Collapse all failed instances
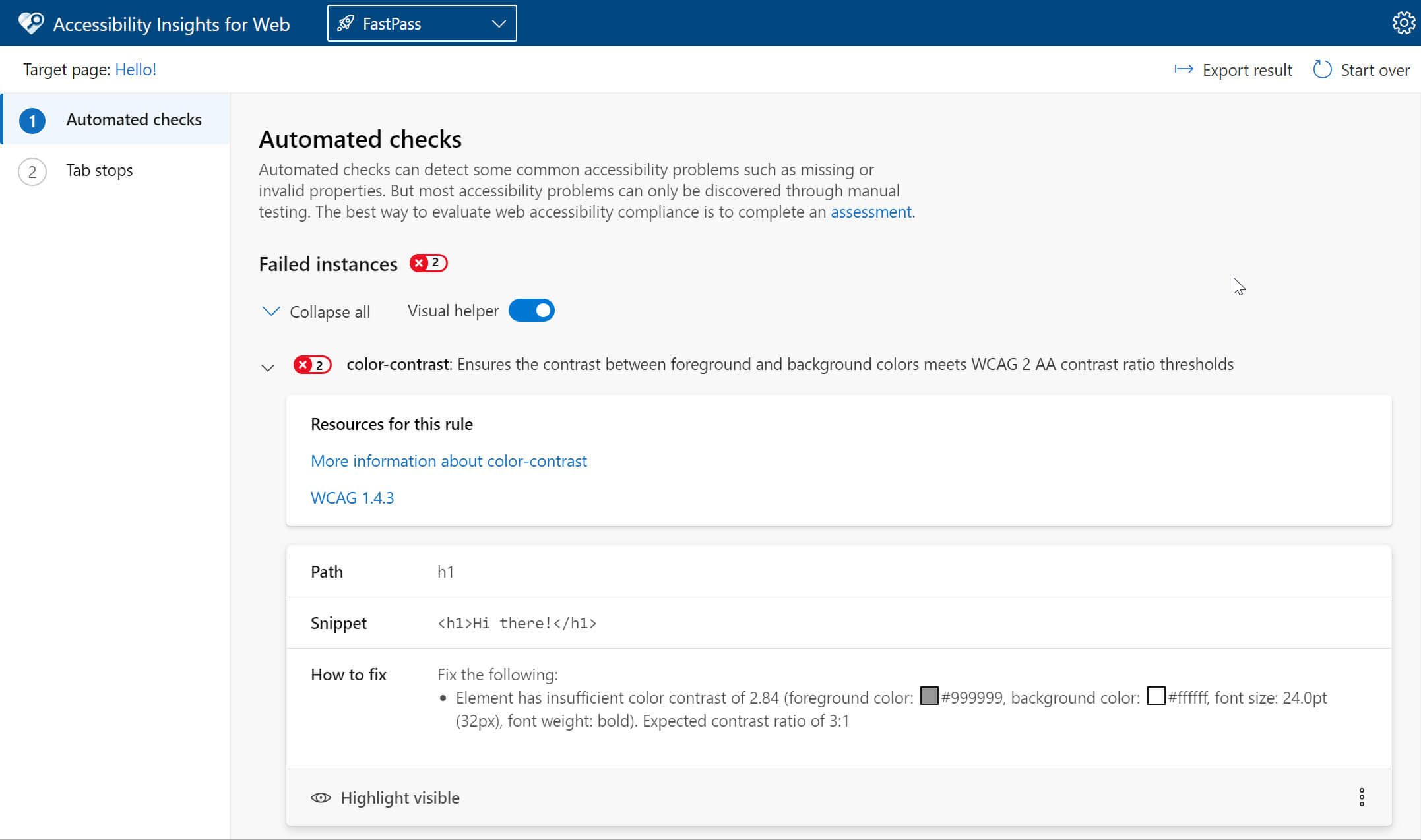Image resolution: width=1421 pixels, height=840 pixels. click(318, 310)
